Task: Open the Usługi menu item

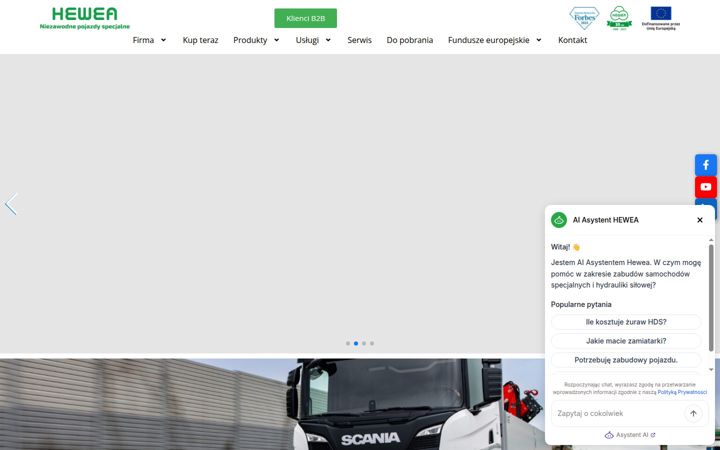Action: tap(307, 40)
